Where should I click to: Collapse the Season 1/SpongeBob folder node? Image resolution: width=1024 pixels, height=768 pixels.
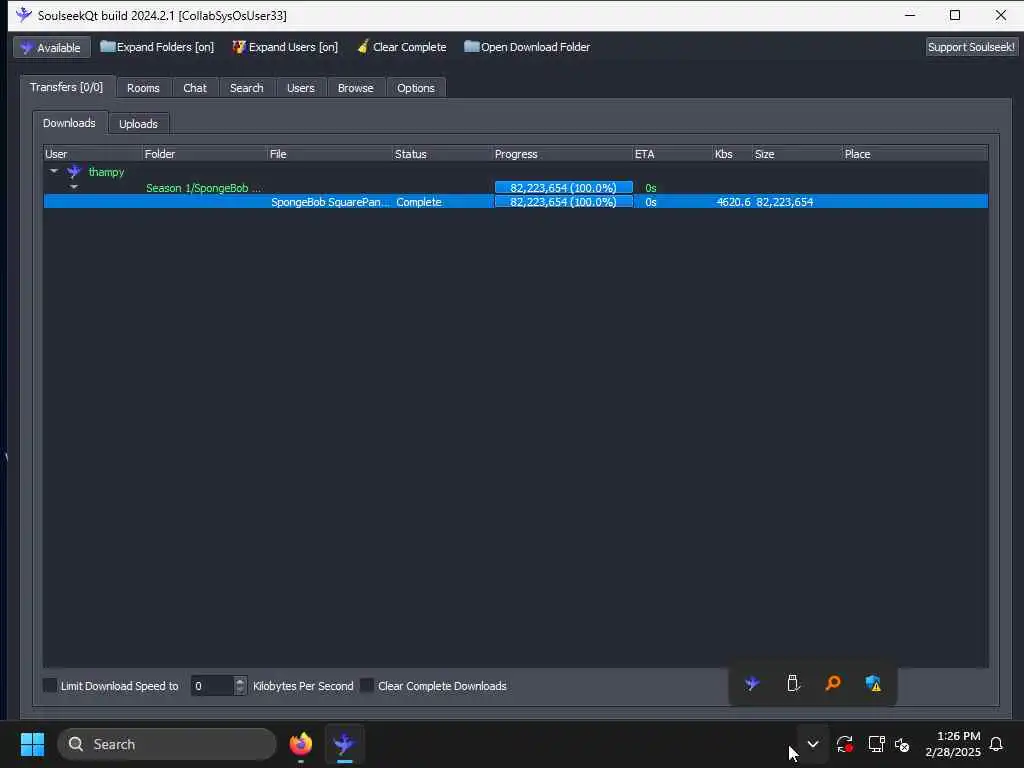[x=74, y=187]
